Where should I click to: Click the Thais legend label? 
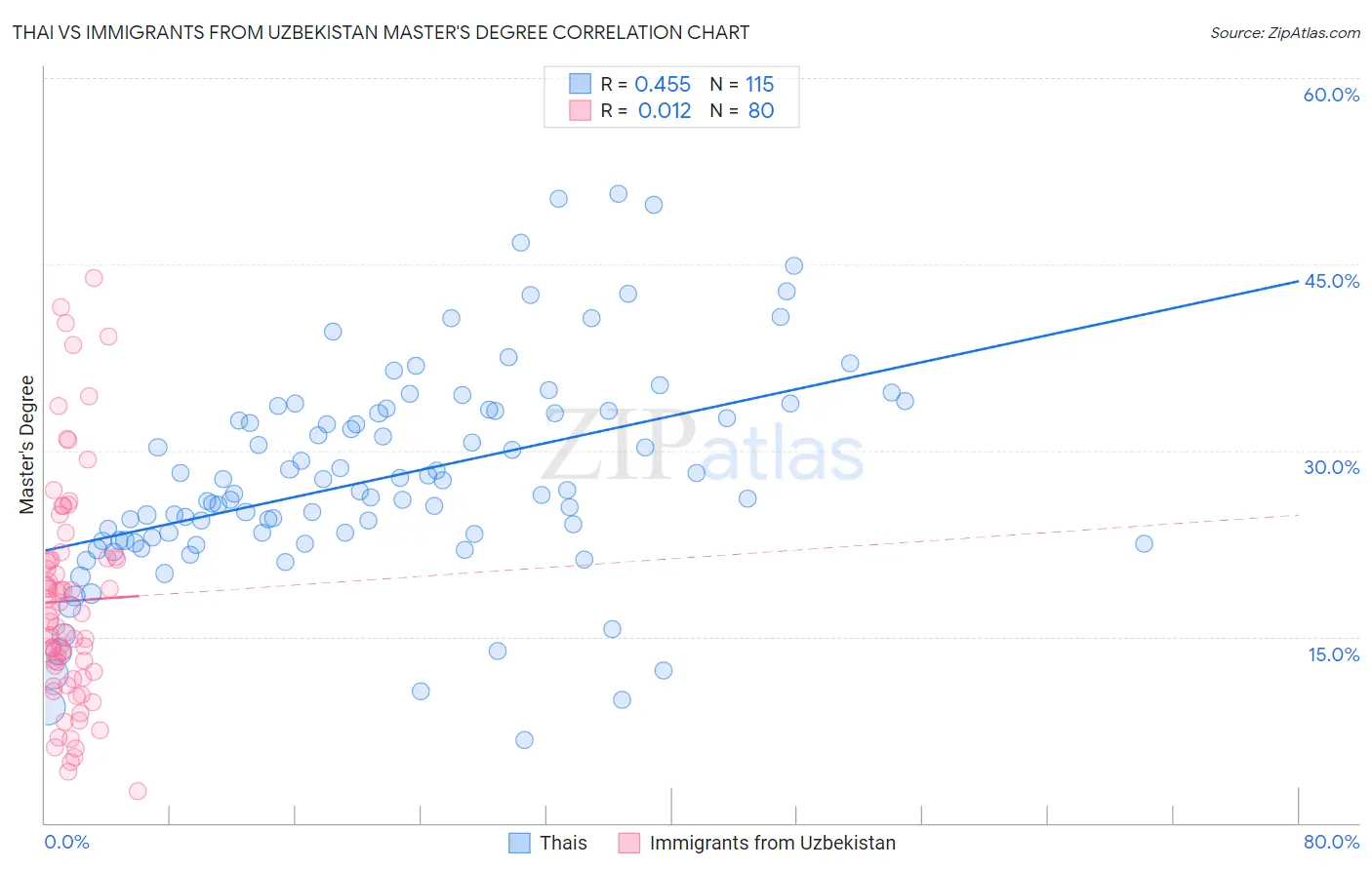pyautogui.click(x=564, y=843)
